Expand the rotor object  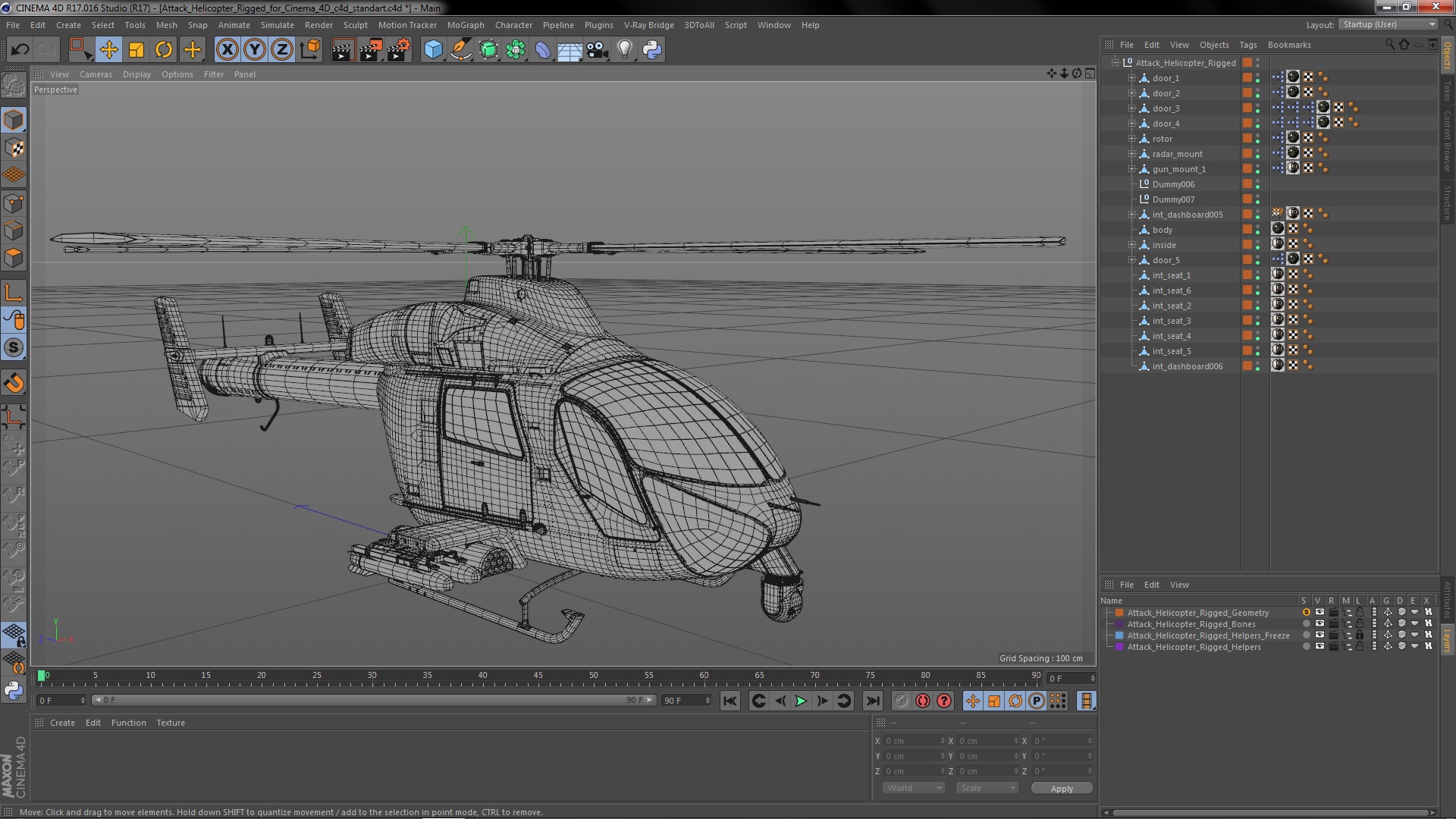point(1131,139)
